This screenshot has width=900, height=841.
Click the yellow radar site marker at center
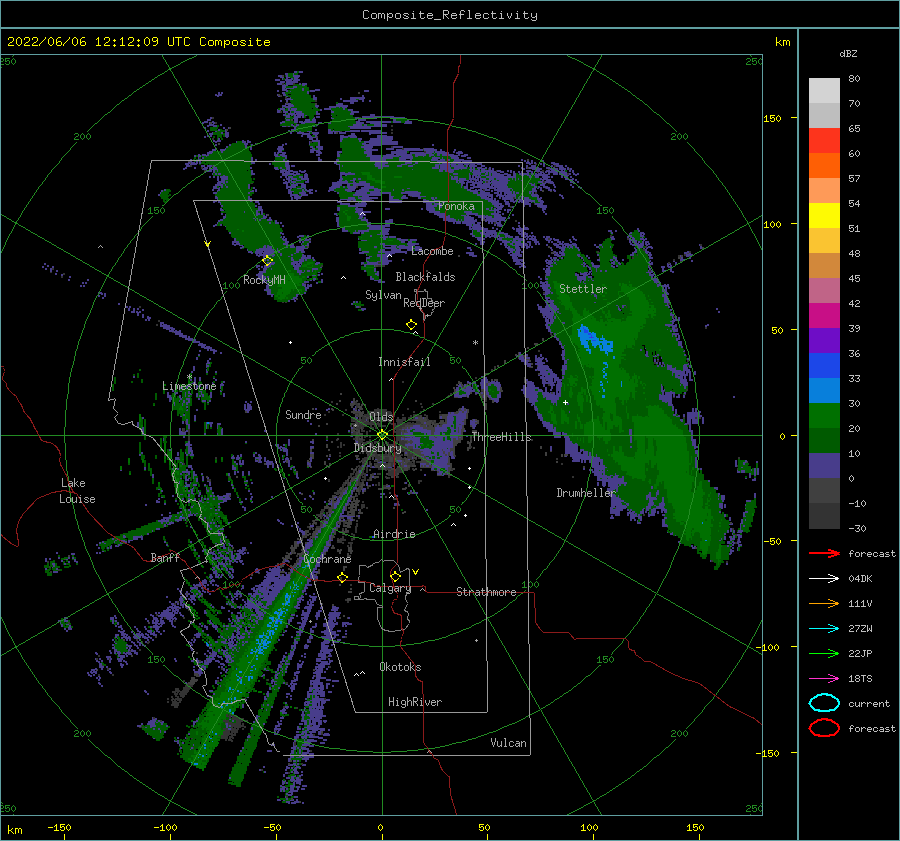pos(382,435)
